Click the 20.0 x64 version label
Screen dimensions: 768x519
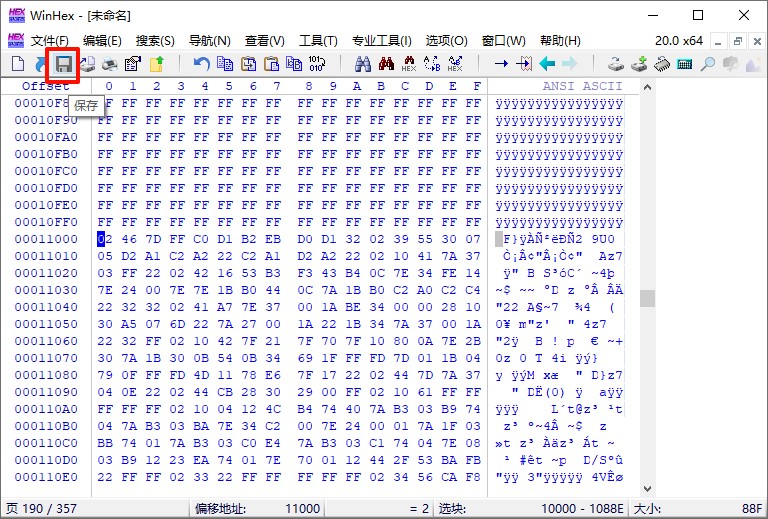tap(679, 41)
